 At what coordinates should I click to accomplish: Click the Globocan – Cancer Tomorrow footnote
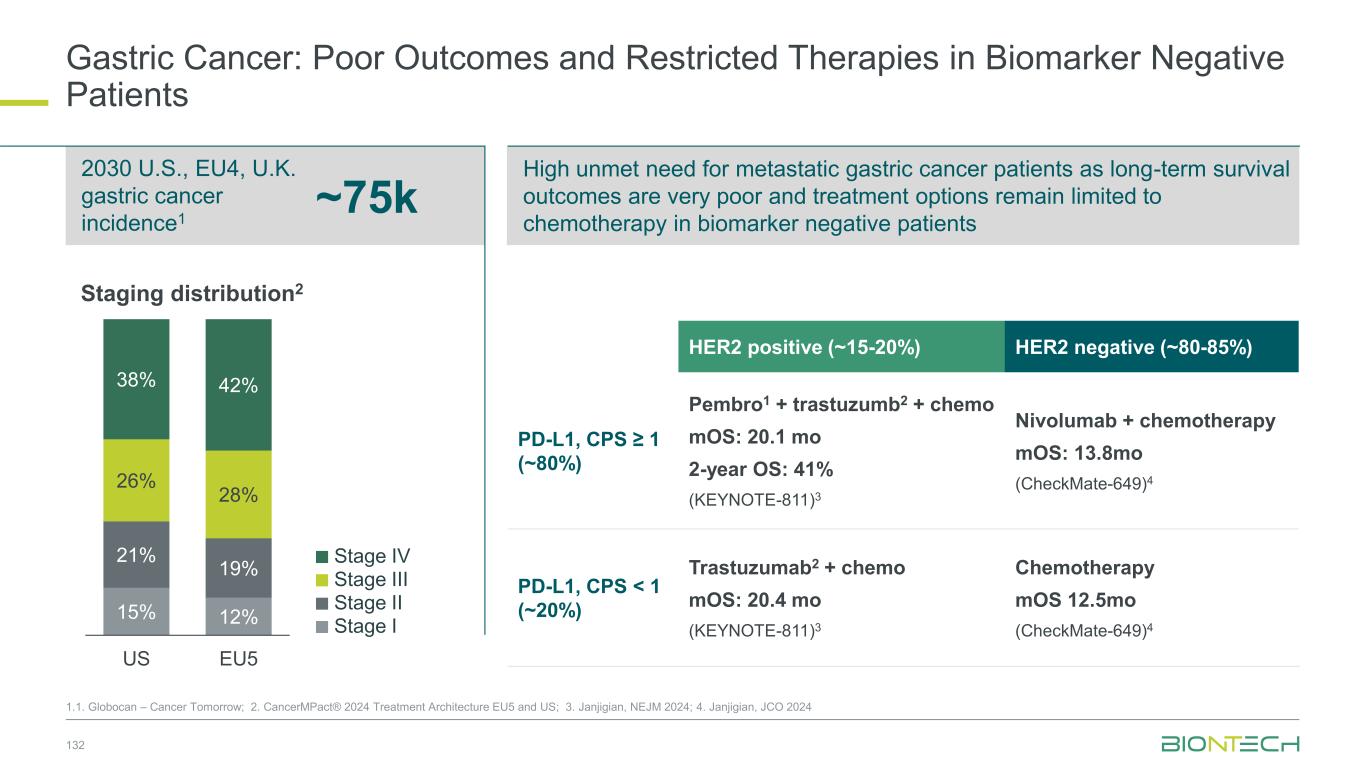pos(163,707)
